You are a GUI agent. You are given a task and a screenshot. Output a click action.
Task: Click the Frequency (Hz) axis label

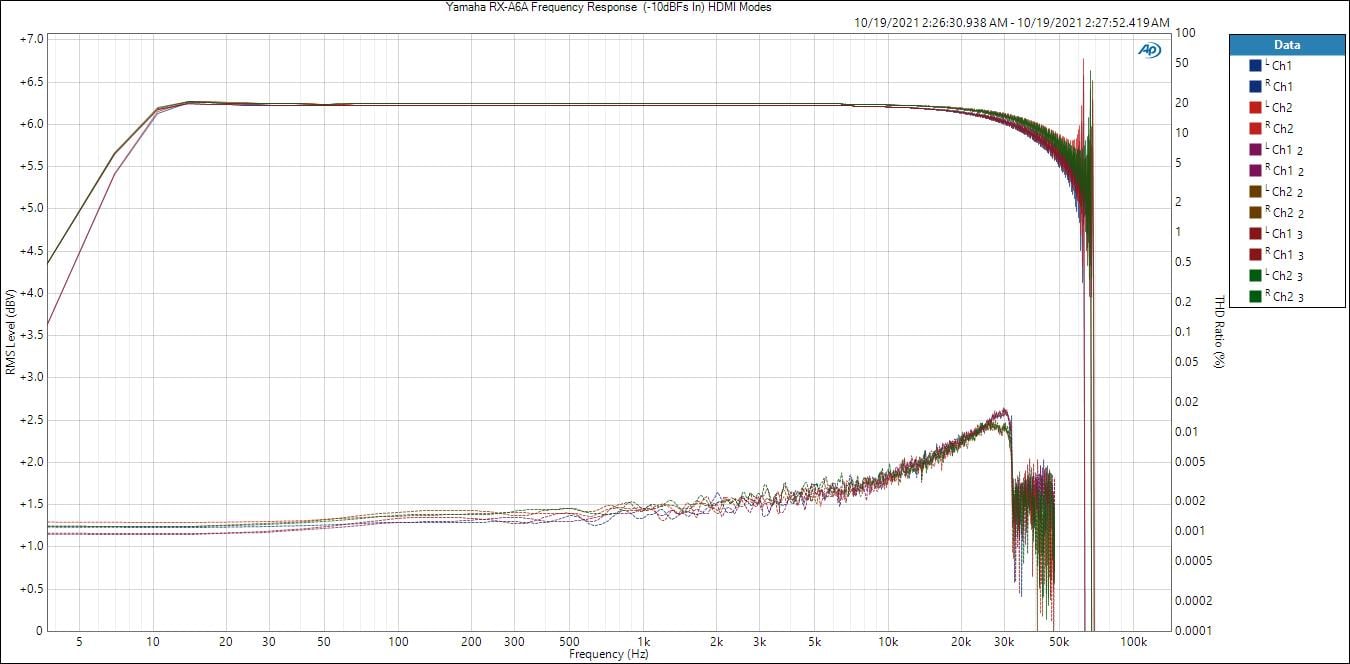click(609, 654)
